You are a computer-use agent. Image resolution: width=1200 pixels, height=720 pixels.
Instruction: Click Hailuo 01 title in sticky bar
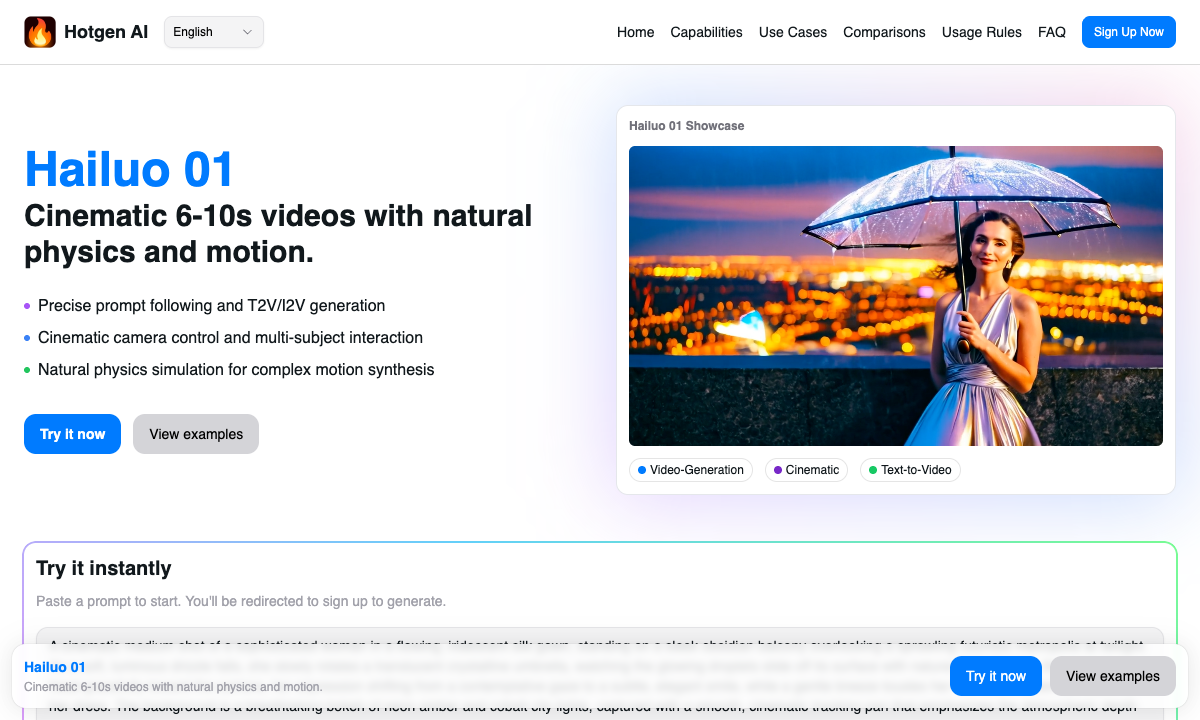54,667
